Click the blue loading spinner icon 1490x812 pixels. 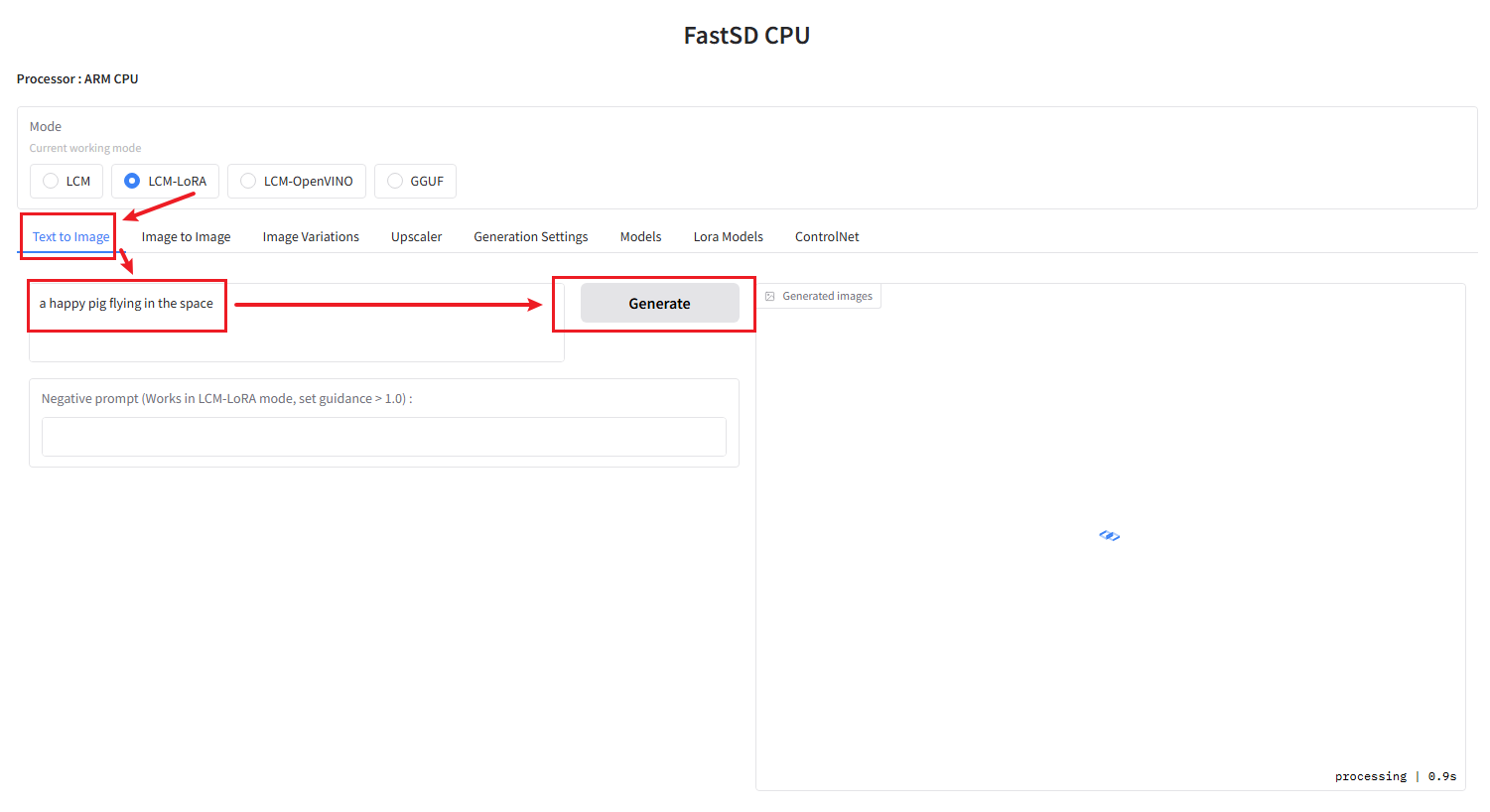(1109, 536)
